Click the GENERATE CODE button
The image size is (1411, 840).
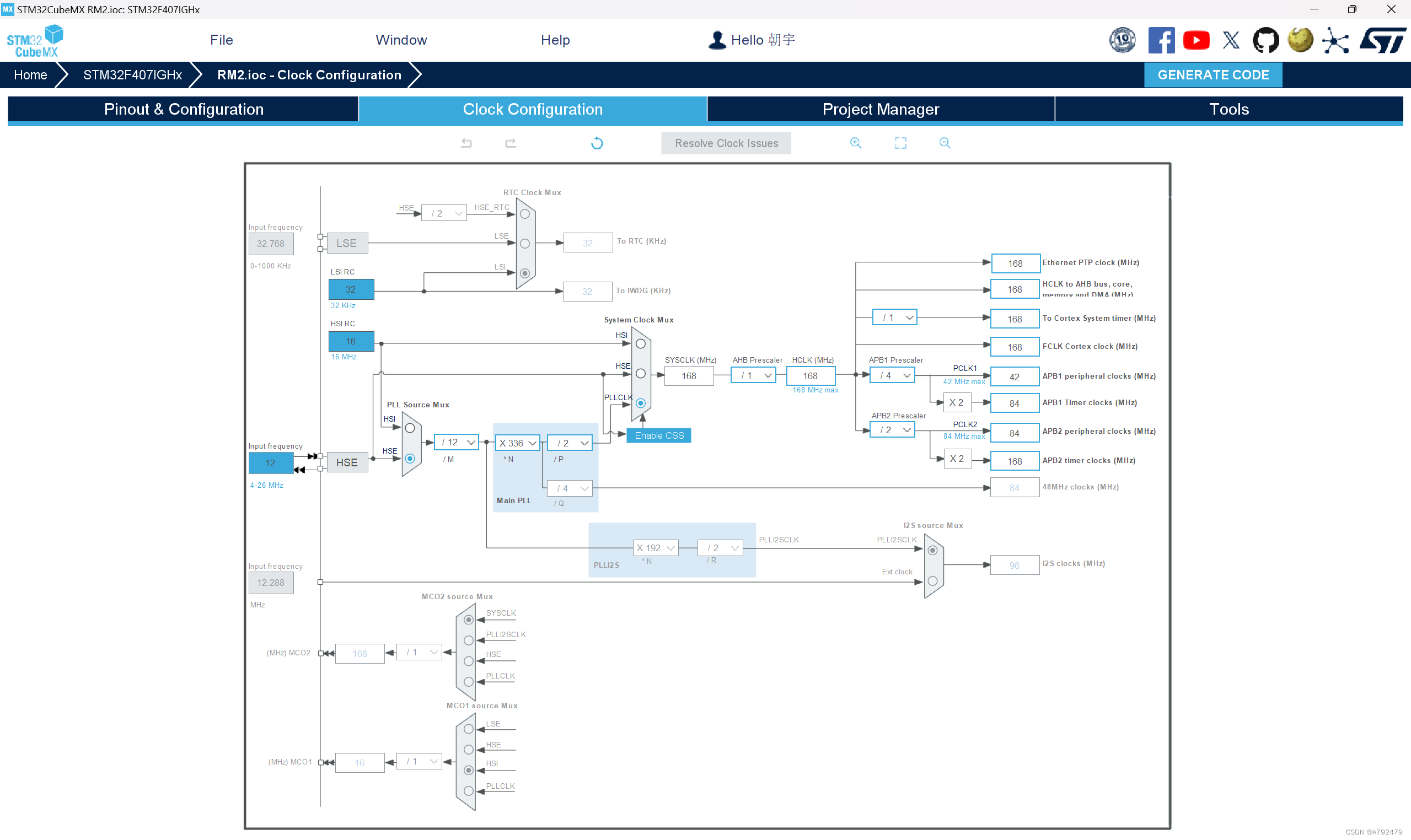coord(1213,75)
